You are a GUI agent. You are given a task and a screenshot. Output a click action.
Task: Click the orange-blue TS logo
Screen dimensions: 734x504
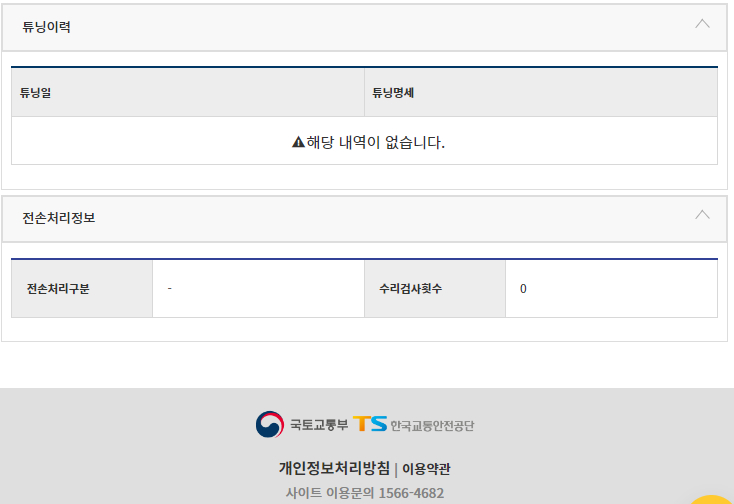[x=369, y=424]
